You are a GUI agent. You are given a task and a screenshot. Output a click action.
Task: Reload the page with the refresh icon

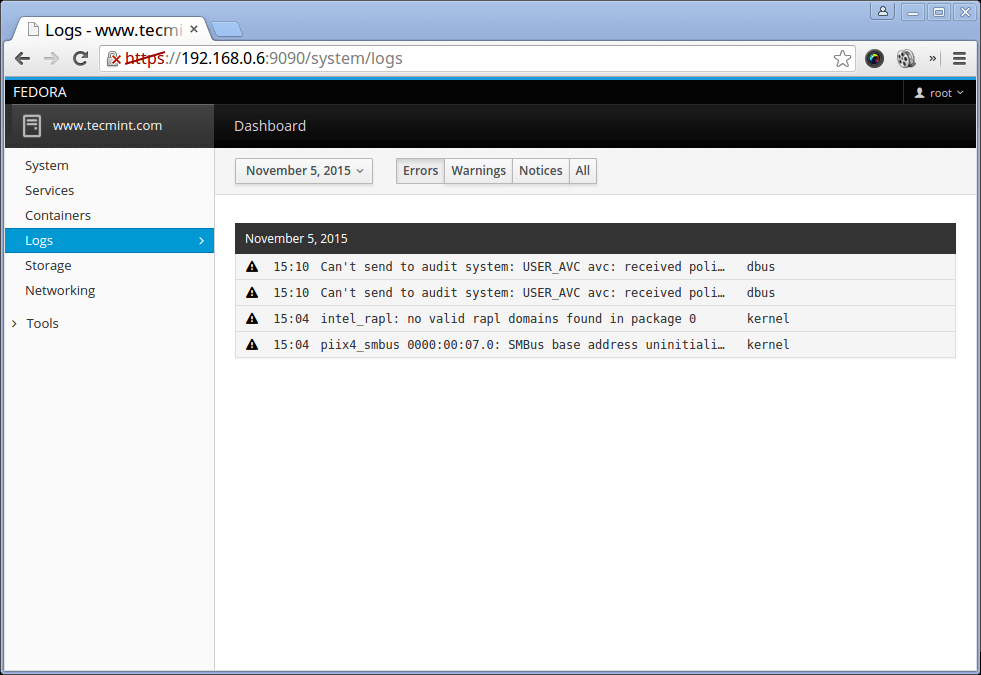81,58
